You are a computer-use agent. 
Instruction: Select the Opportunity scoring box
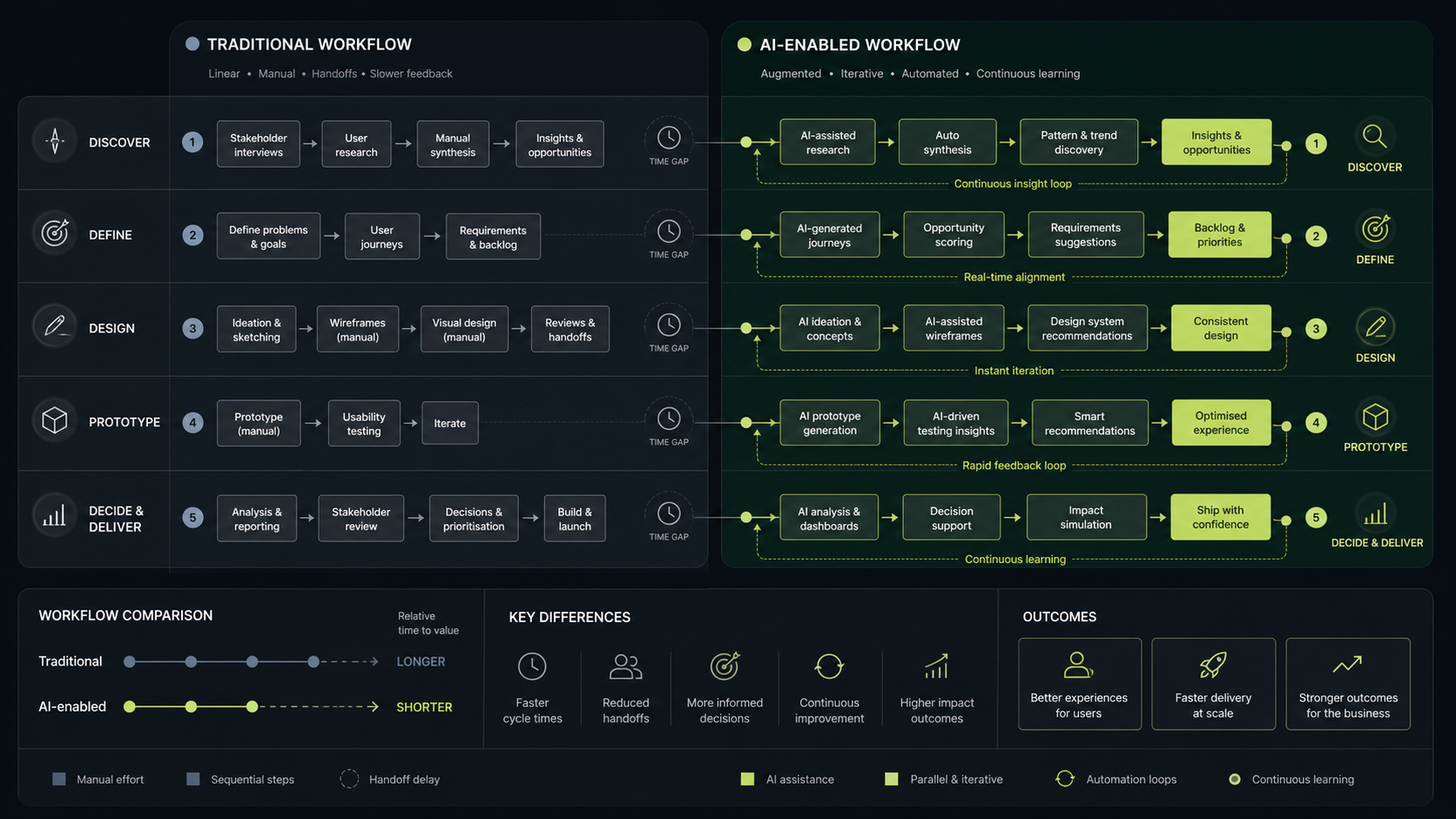[x=954, y=234]
